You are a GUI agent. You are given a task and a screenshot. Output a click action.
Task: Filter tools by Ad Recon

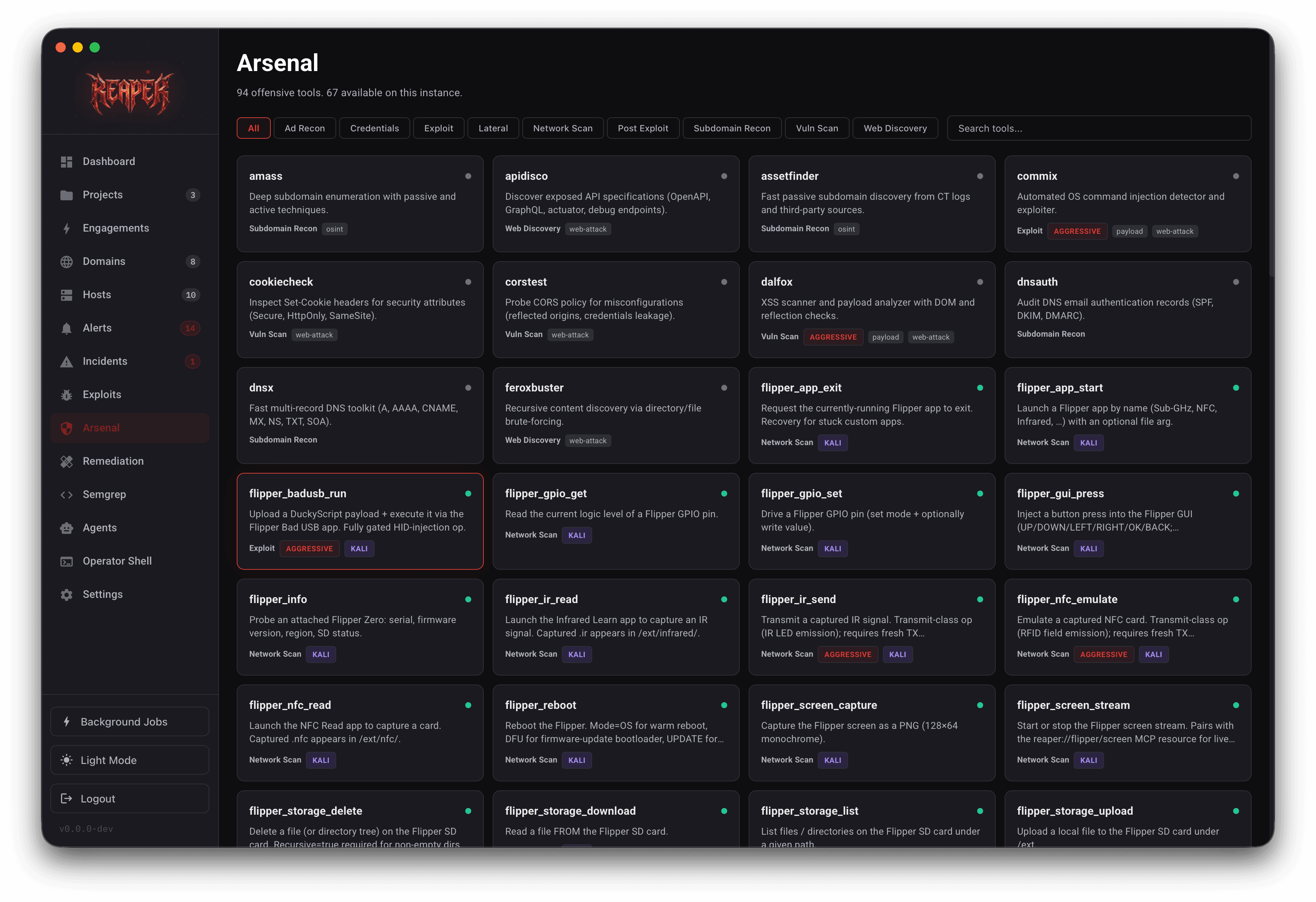coord(305,128)
